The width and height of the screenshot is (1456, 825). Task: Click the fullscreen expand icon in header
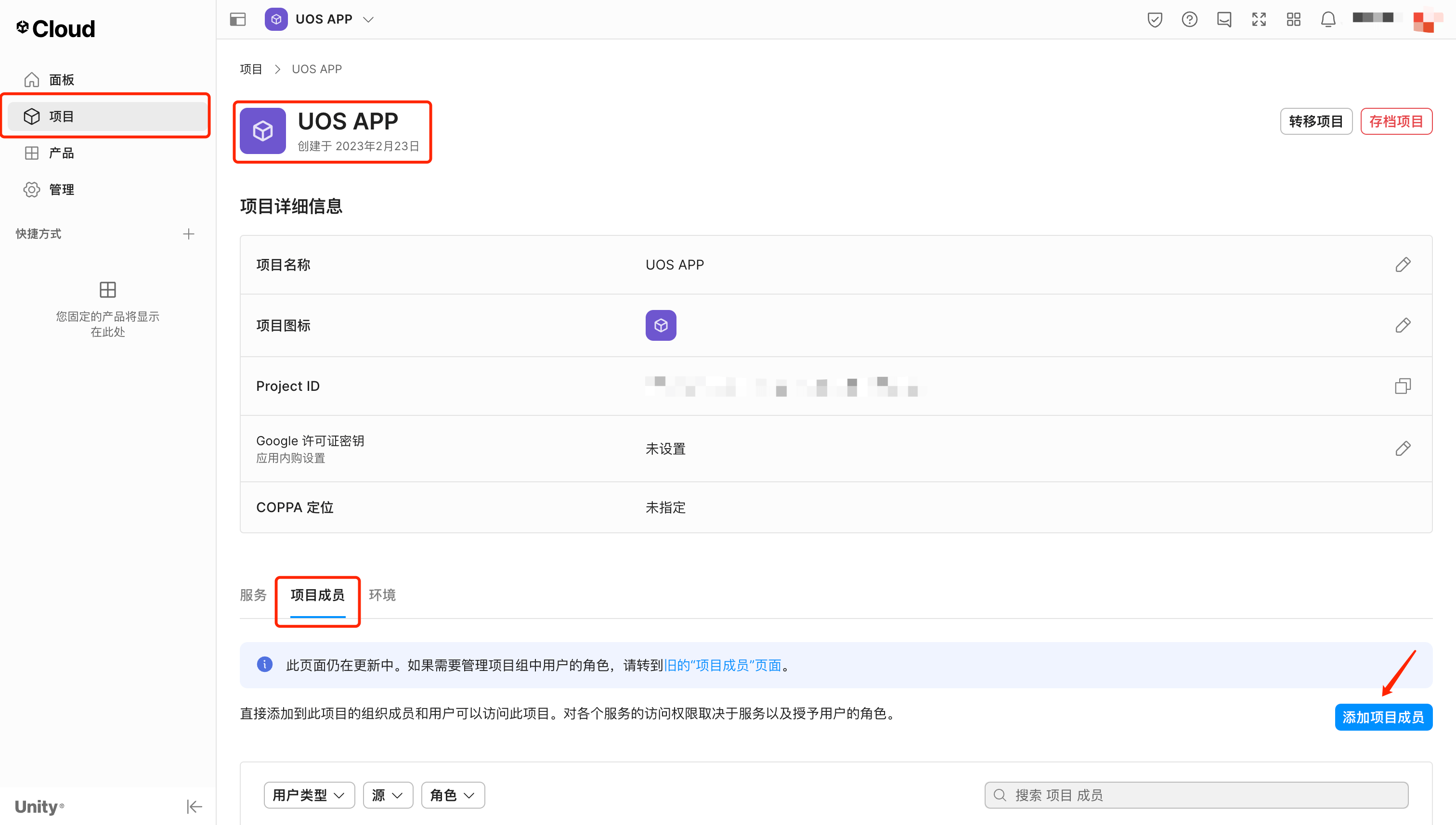pos(1258,19)
